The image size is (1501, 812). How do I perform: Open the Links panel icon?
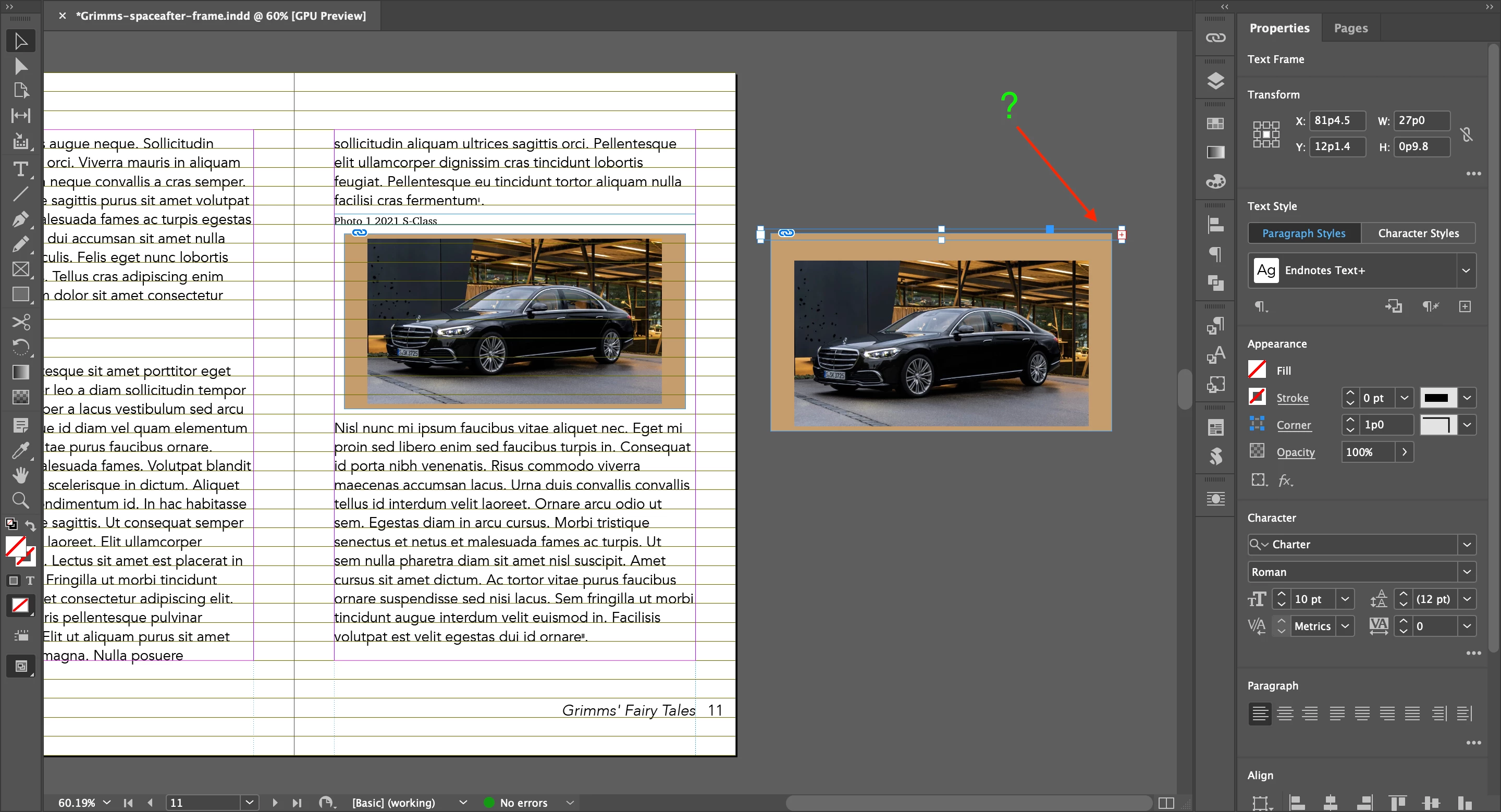[1215, 38]
